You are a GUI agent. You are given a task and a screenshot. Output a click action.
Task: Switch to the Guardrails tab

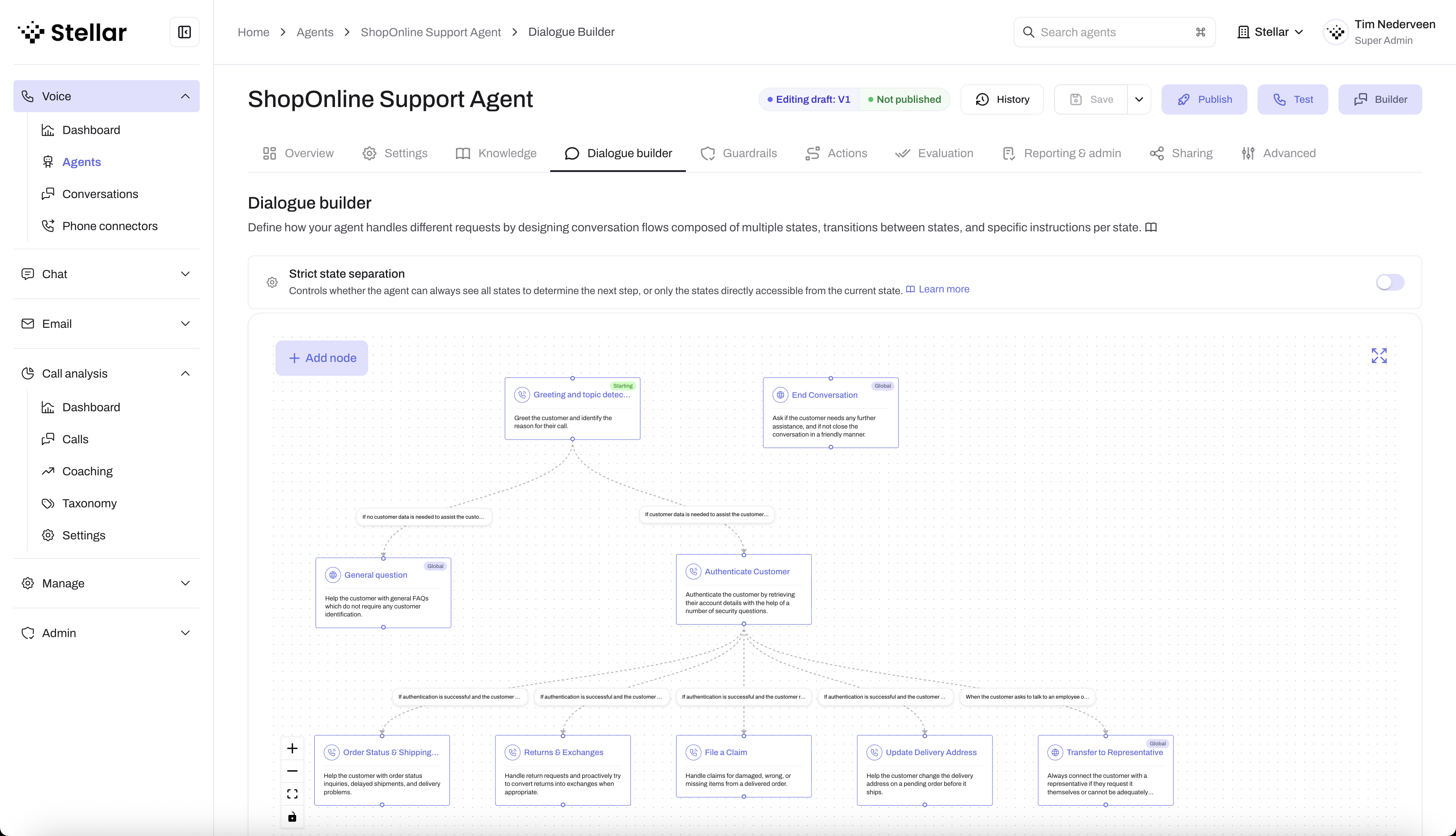pyautogui.click(x=739, y=153)
